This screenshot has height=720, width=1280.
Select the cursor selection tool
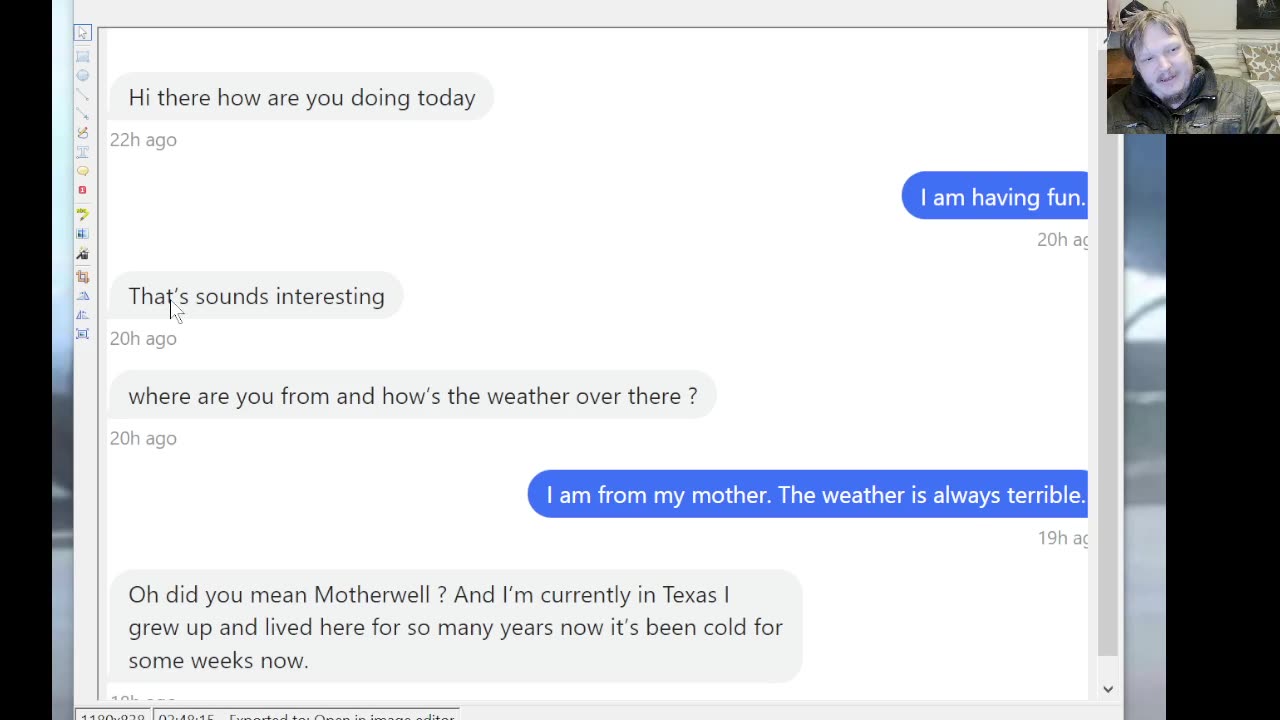pos(83,33)
